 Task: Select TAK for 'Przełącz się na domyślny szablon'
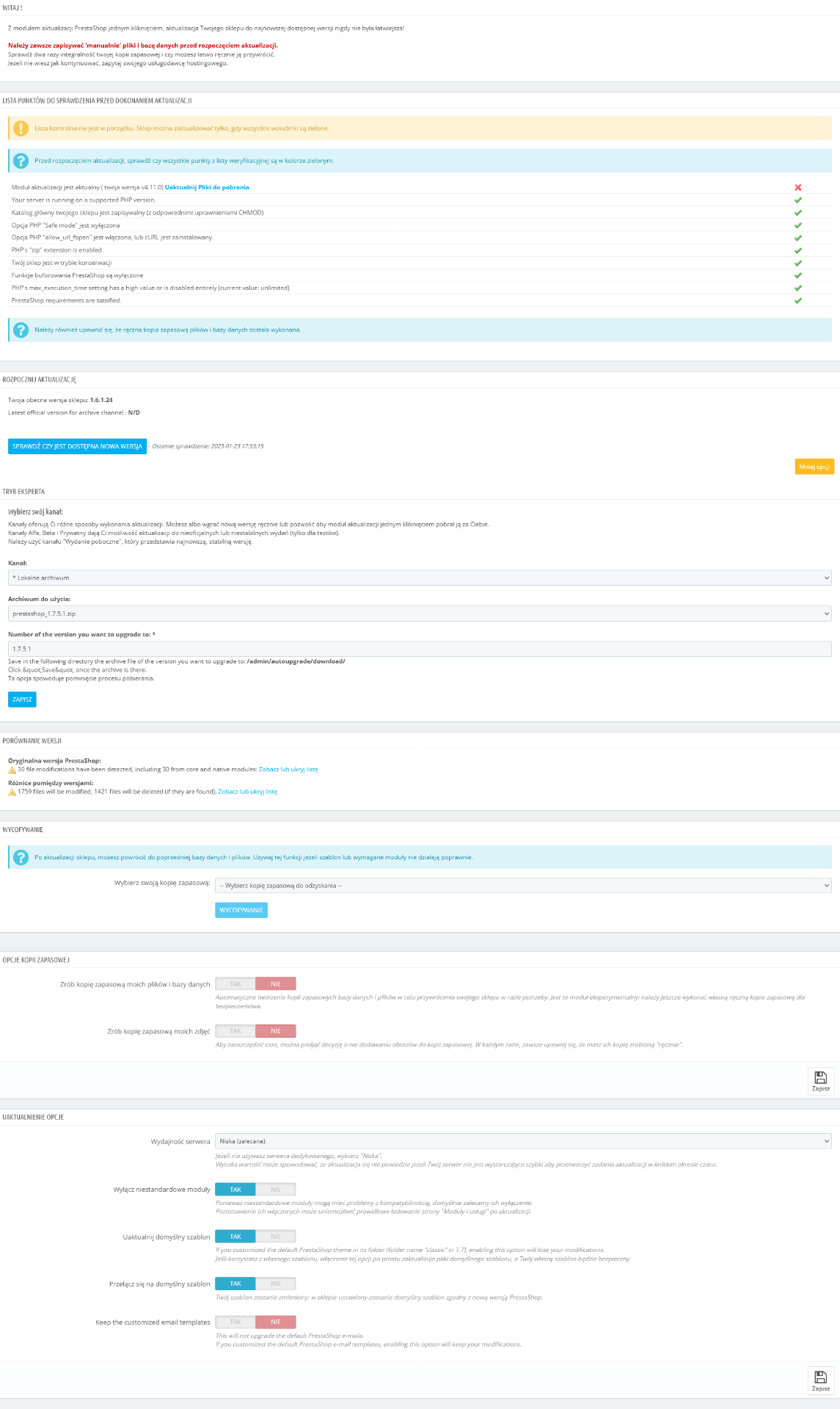click(x=235, y=1284)
